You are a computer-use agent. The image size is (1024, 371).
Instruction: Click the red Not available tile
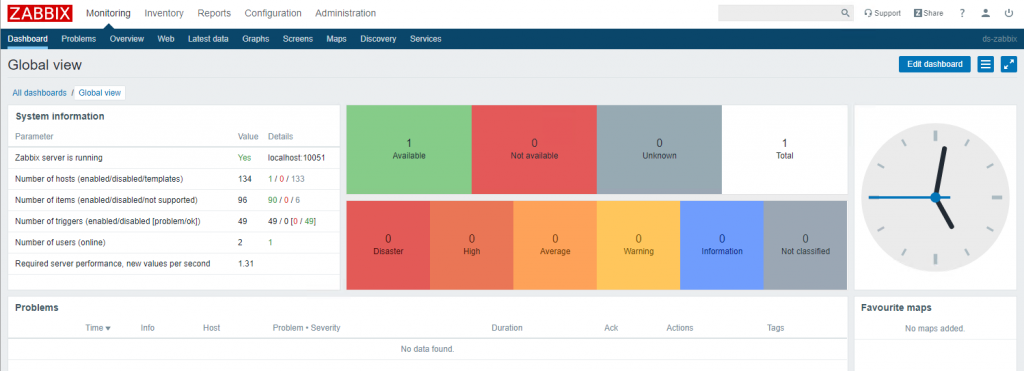(534, 150)
